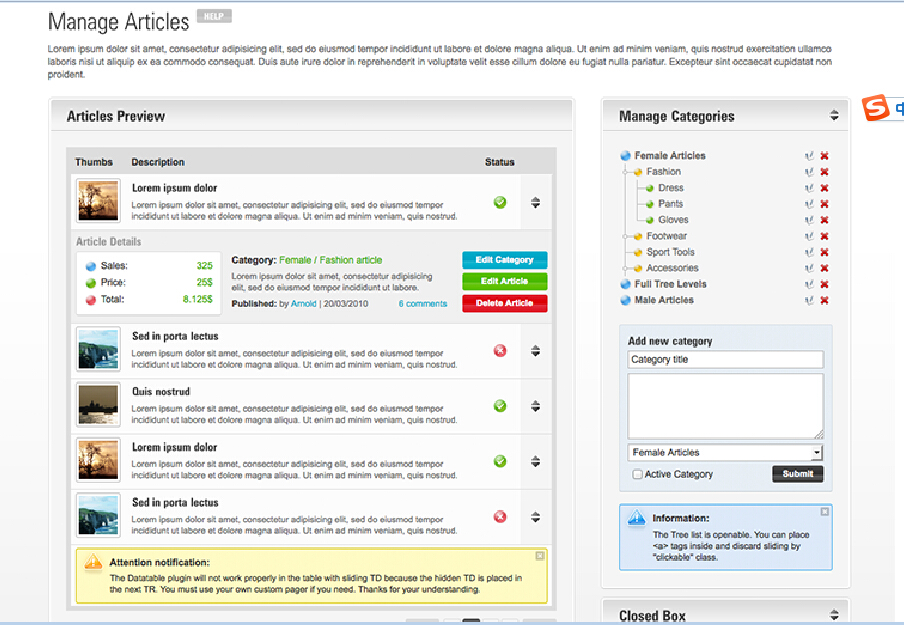Expand the Closed Box panel
This screenshot has width=904, height=625.
(834, 615)
